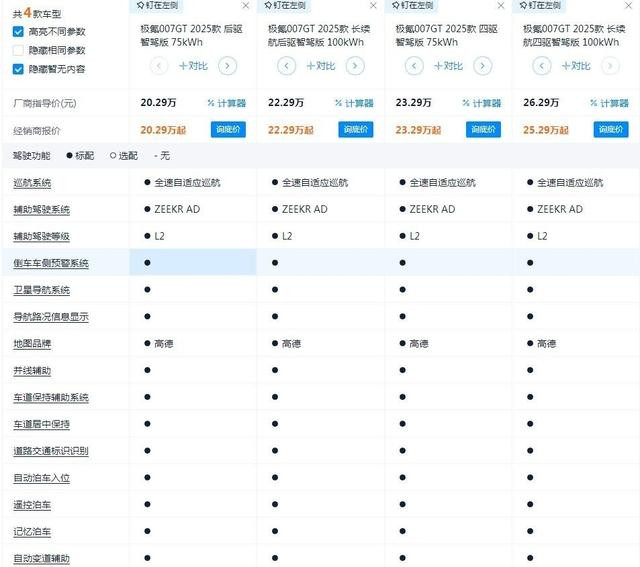Open the 并线辅助 parameter link

click(x=32, y=371)
